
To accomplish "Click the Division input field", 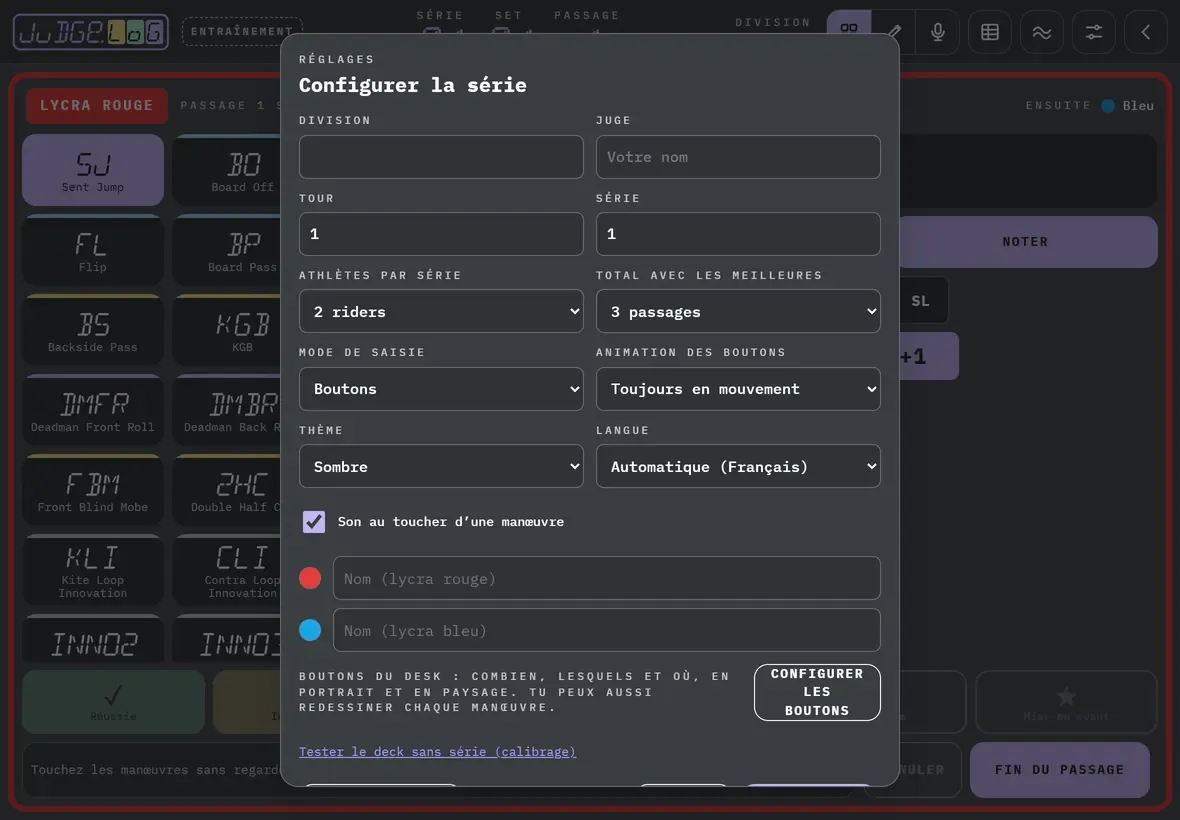I will point(441,156).
